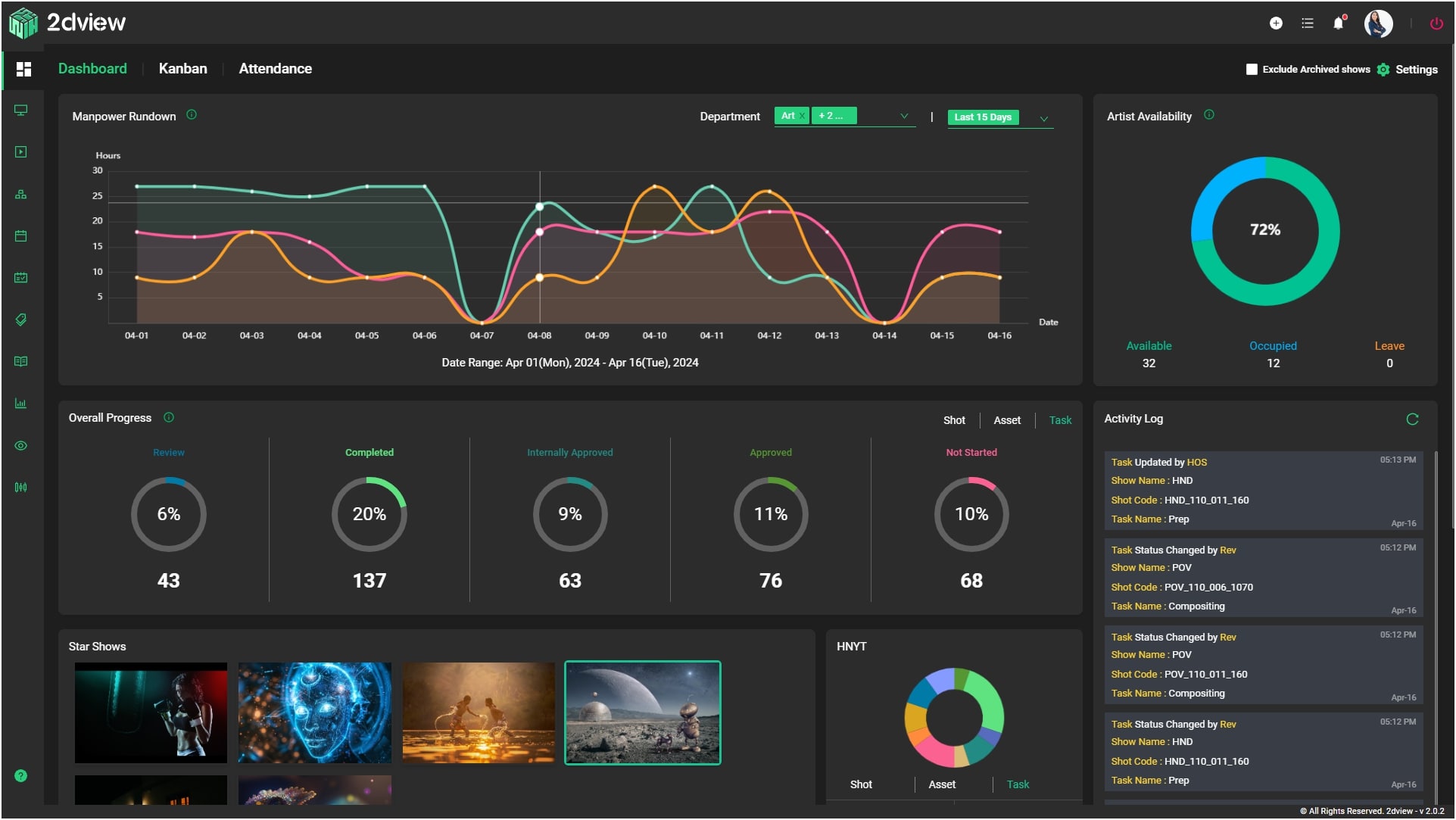
Task: Click the plus icon to create new item
Action: pos(1277,23)
